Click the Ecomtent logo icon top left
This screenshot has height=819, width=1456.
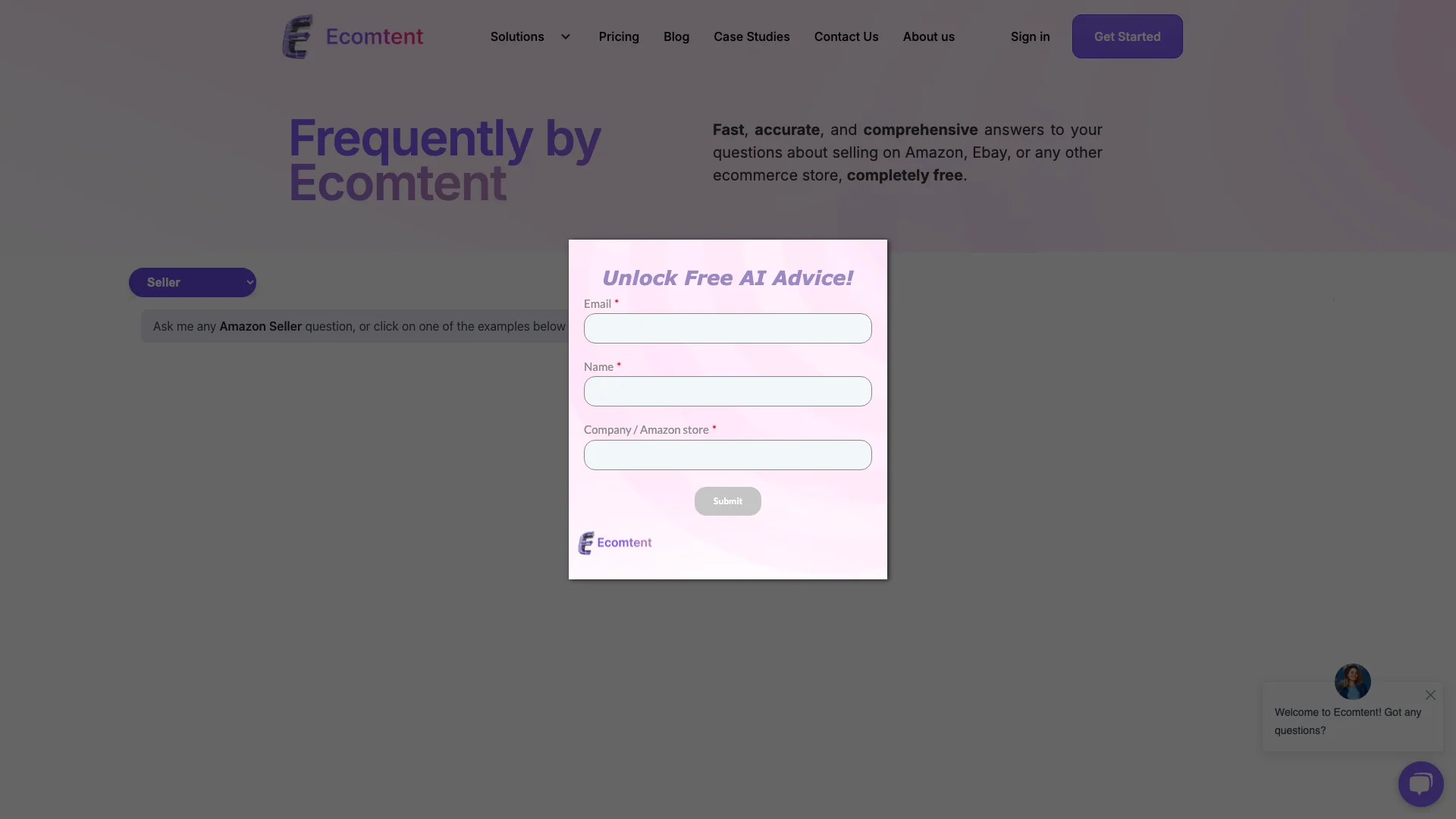point(298,36)
